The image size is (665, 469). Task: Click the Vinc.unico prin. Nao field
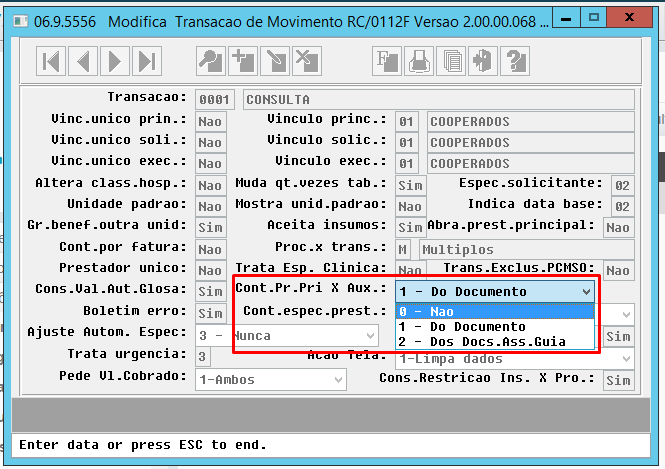[210, 122]
